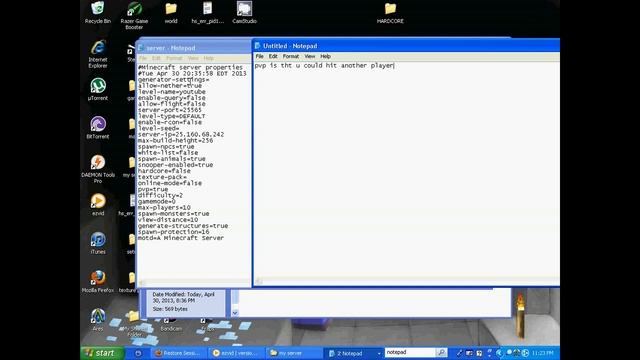Click the line 'hardcore=false'
This screenshot has height=360, width=640.
164,171
